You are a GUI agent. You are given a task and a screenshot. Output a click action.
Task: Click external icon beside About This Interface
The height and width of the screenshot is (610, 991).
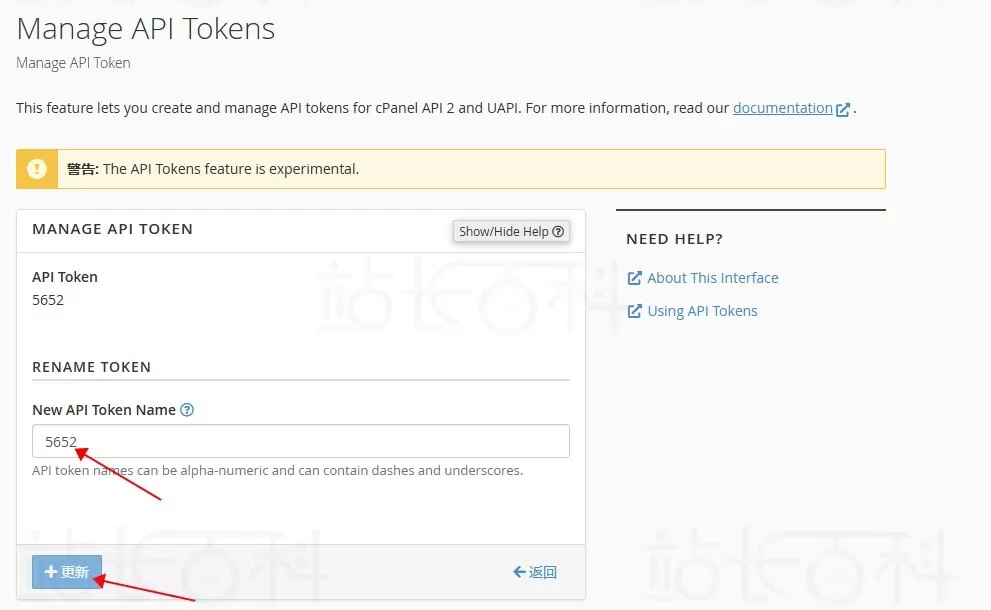pos(634,278)
